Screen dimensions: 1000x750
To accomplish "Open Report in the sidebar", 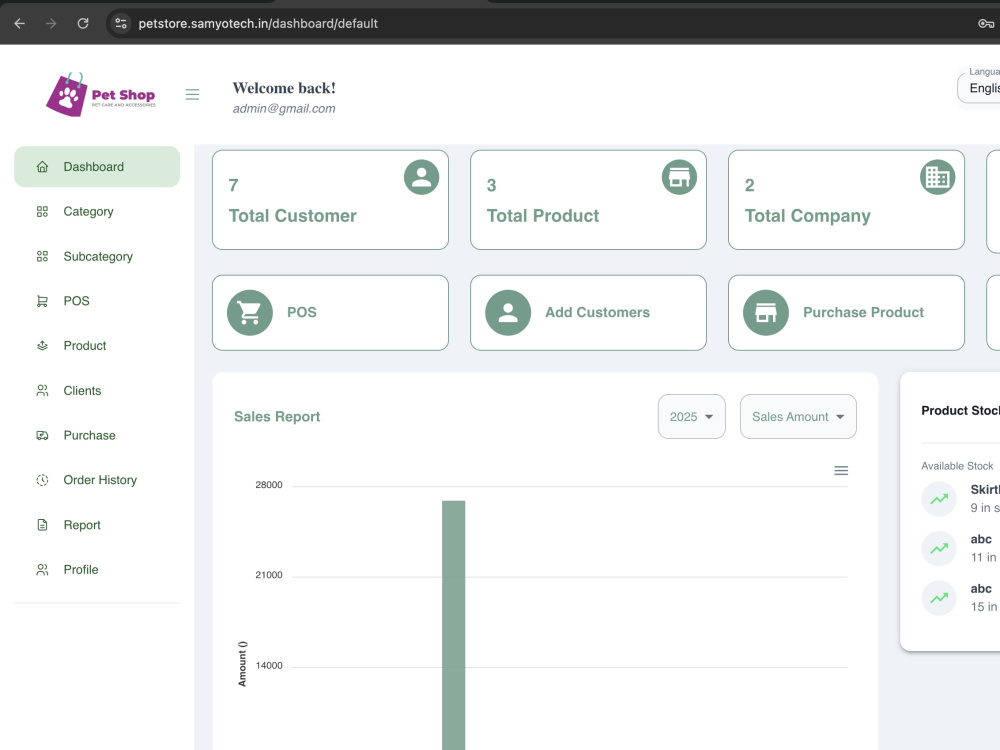I will tap(97, 525).
